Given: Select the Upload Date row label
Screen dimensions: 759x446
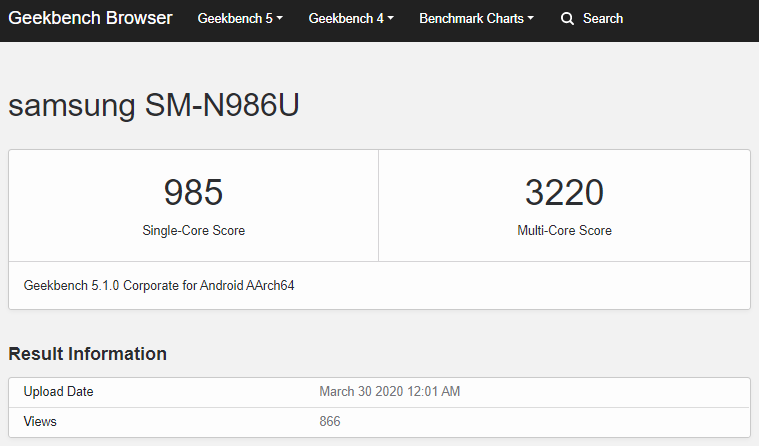Looking at the screenshot, I should [58, 392].
